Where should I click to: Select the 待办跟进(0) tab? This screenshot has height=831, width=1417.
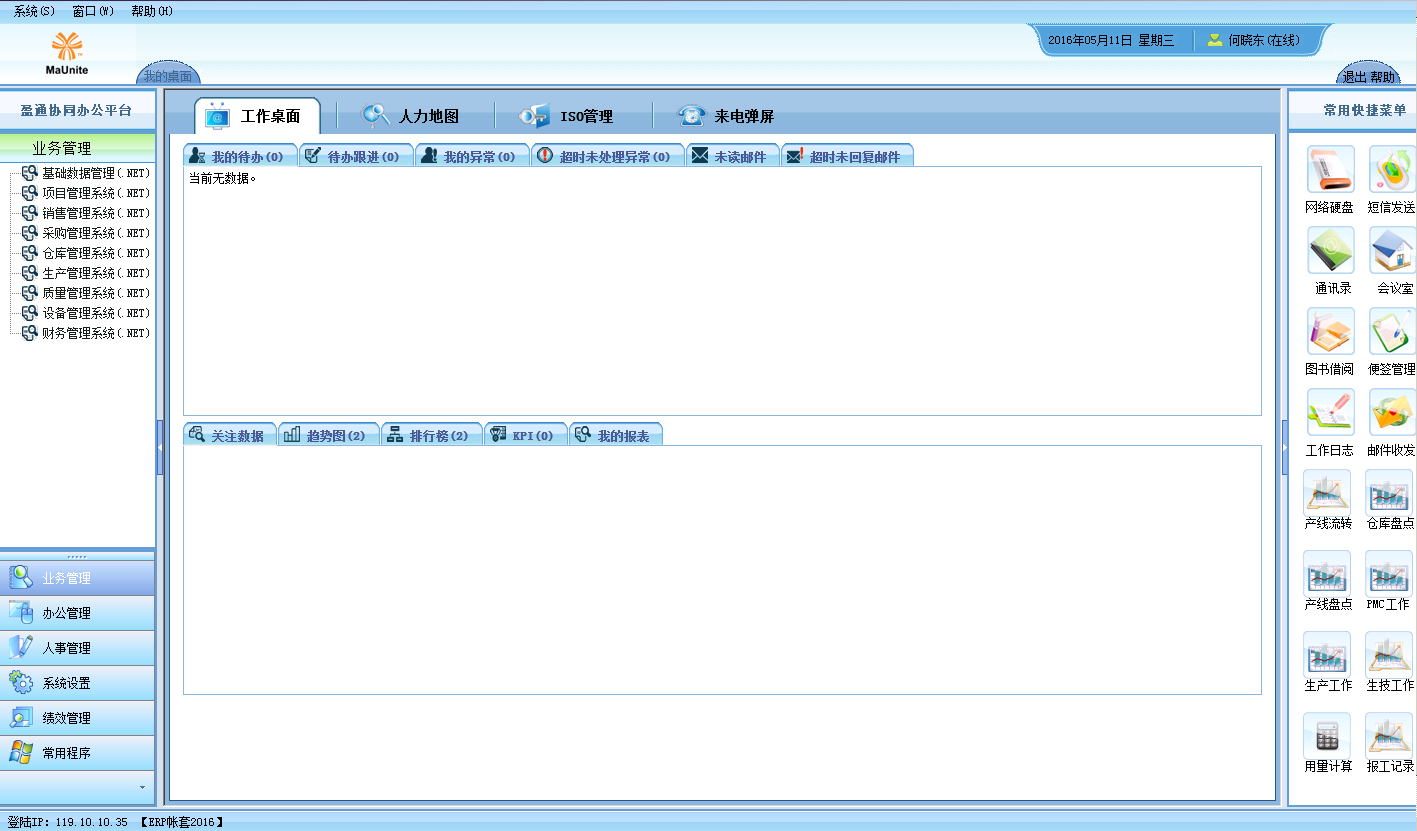pyautogui.click(x=356, y=156)
